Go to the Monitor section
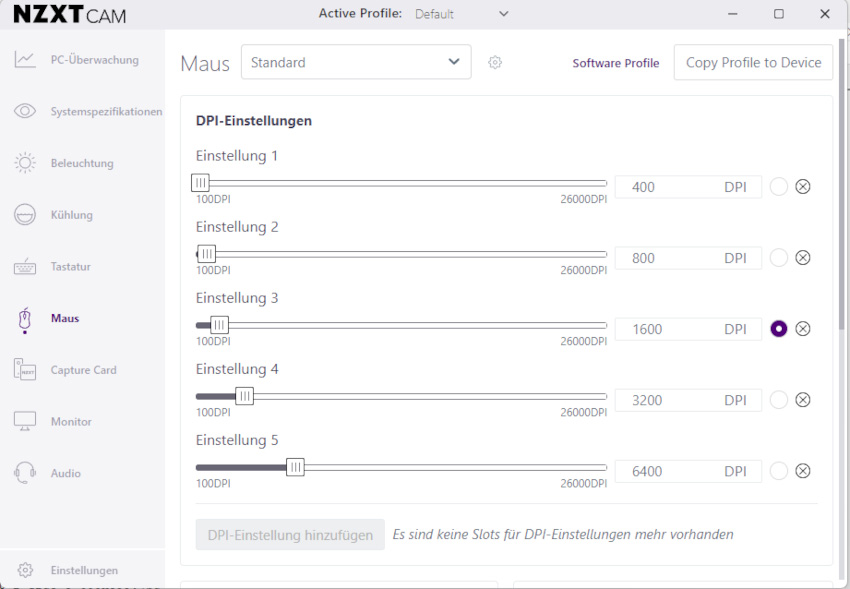Screen dimensions: 850x589 click(x=71, y=422)
